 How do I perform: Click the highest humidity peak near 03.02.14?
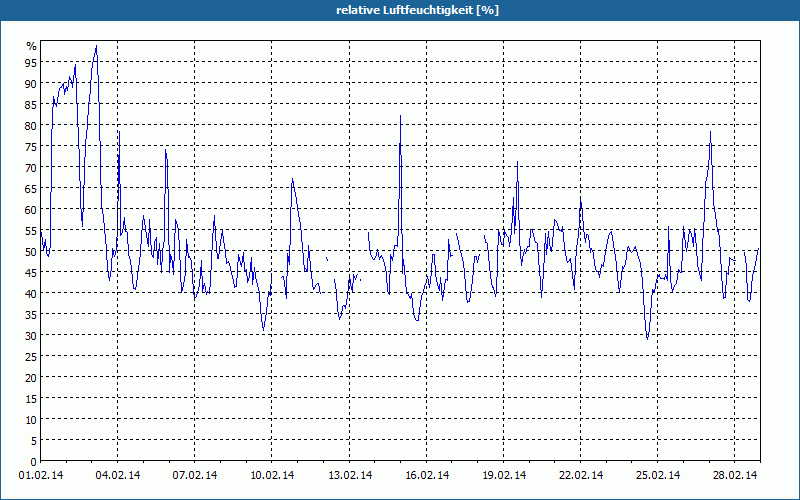point(96,46)
